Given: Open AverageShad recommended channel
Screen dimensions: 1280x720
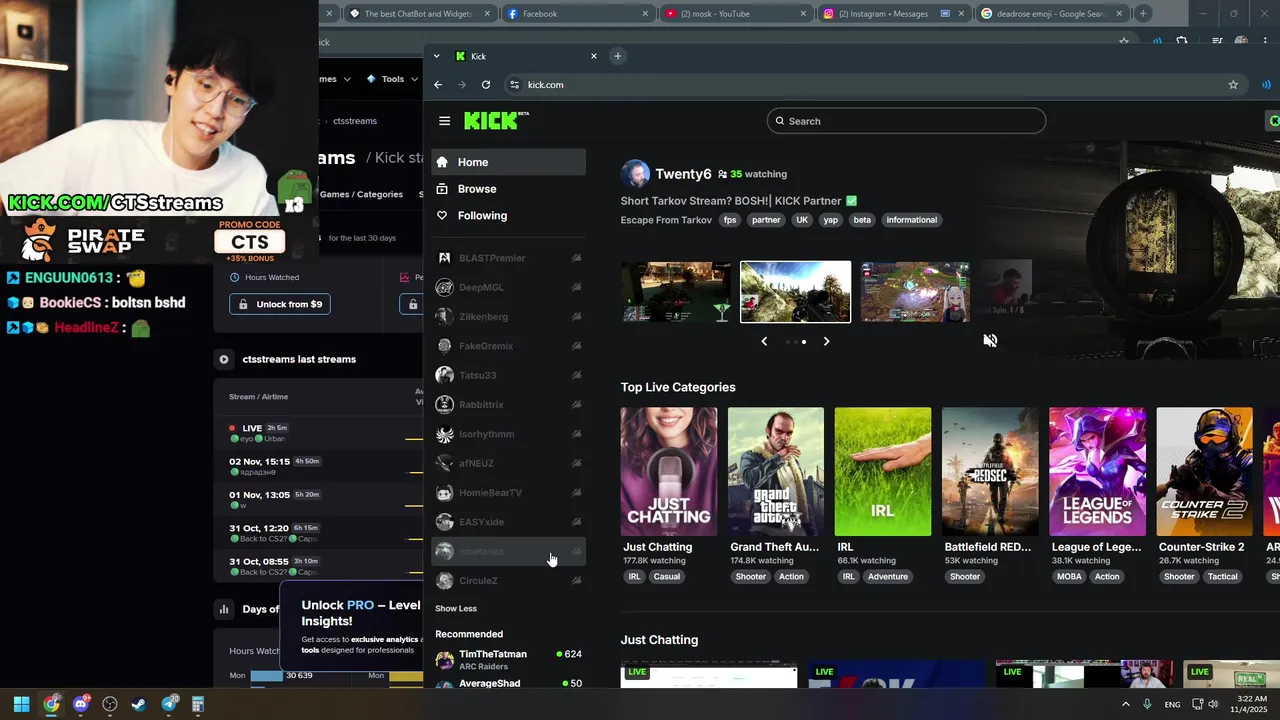Looking at the screenshot, I should pos(508,684).
